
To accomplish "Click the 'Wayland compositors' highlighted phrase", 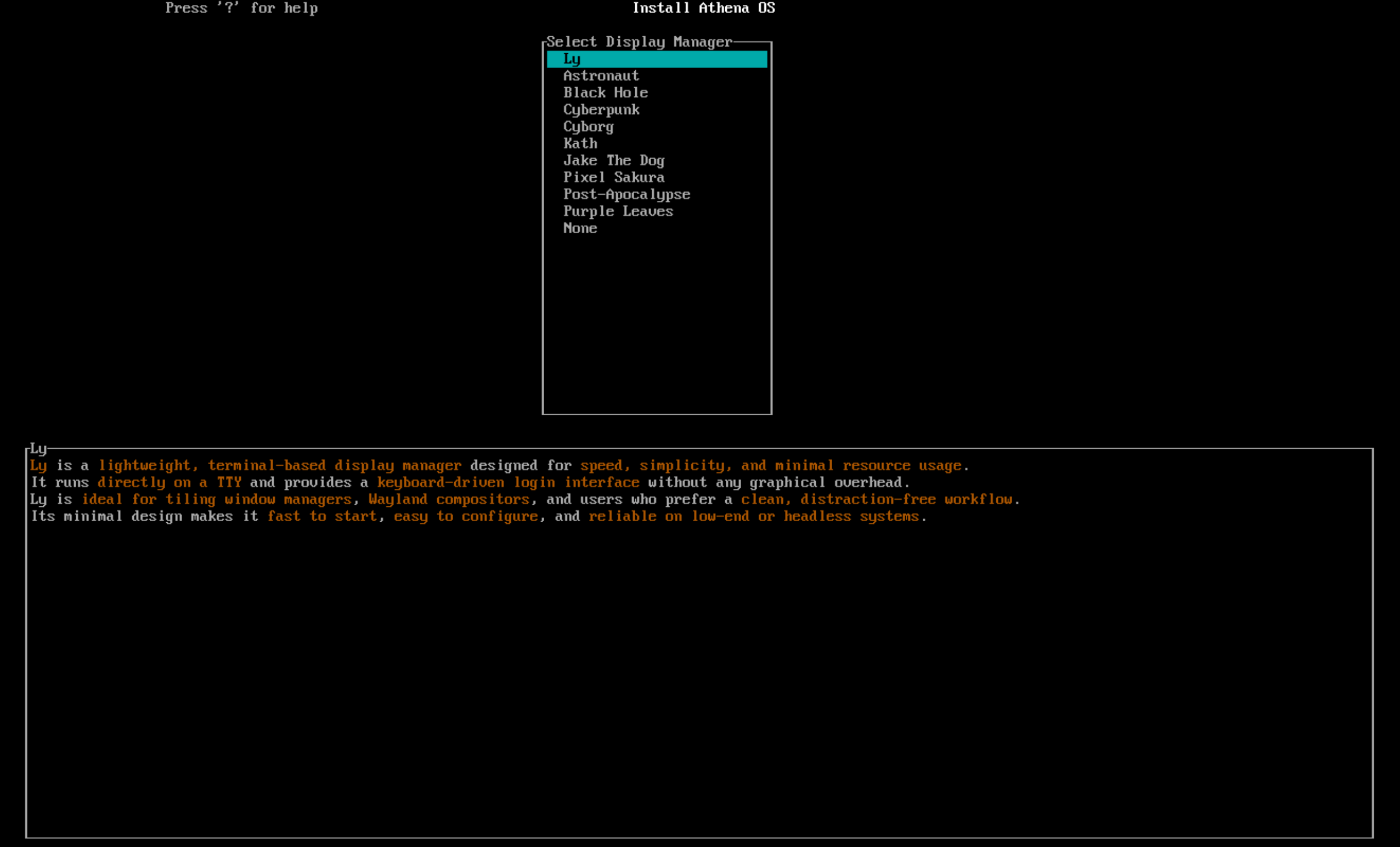I will click(x=449, y=499).
